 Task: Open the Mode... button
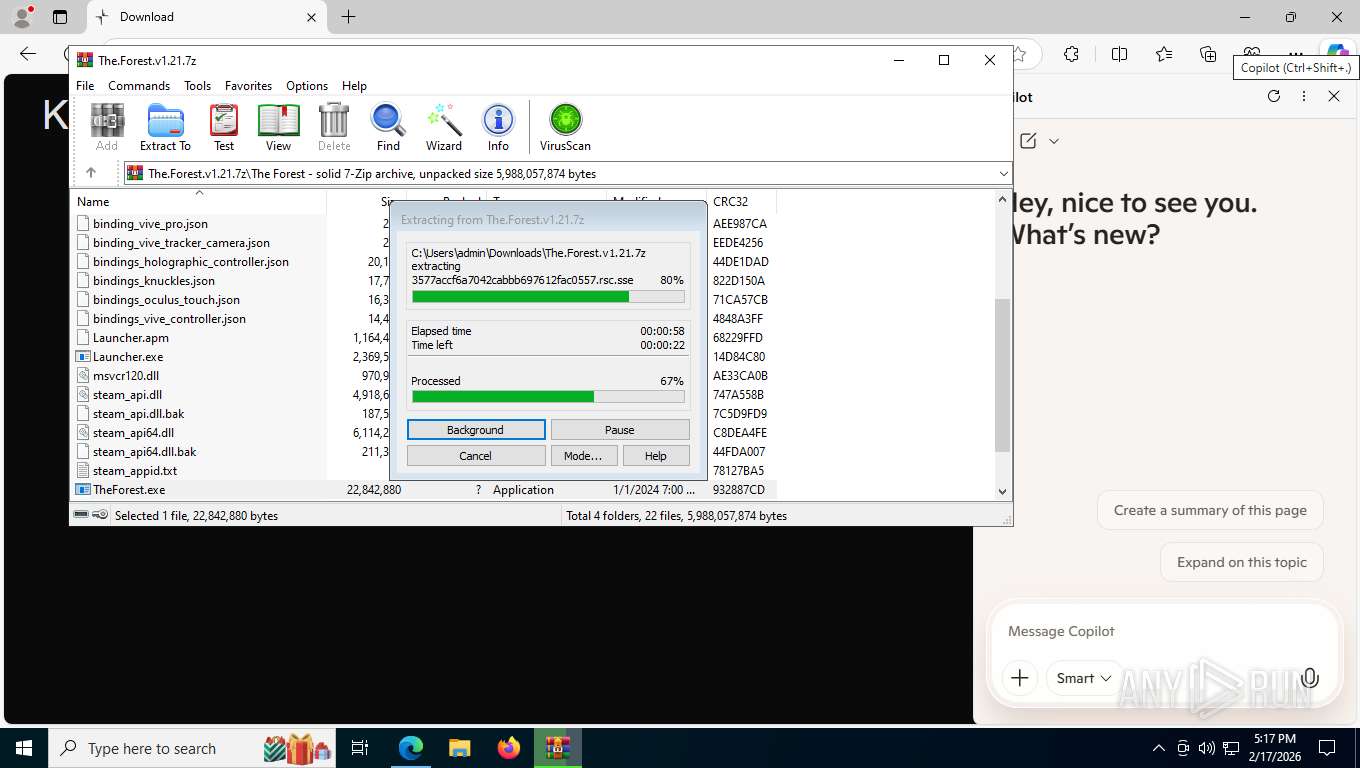pos(583,456)
